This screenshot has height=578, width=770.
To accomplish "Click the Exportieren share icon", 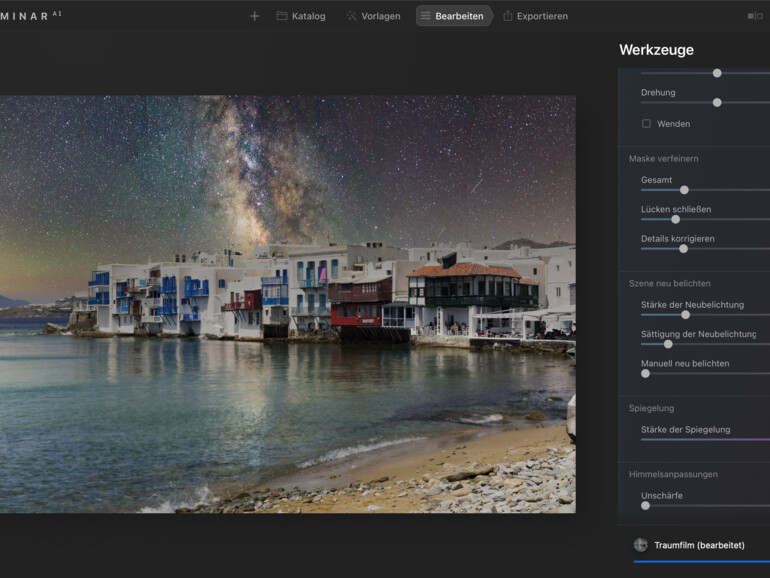I will [x=508, y=16].
